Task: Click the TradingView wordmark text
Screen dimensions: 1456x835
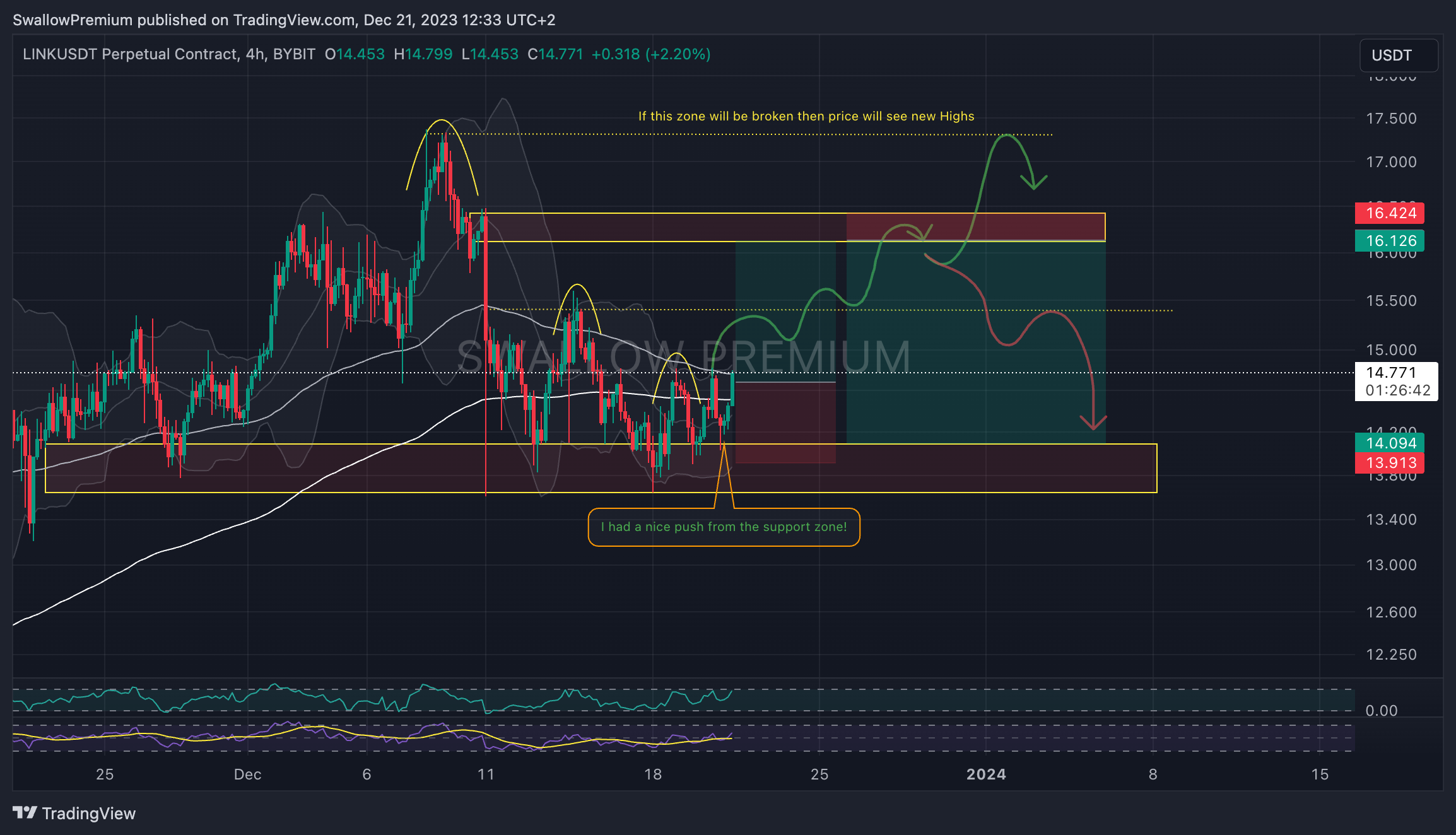Action: pyautogui.click(x=89, y=814)
